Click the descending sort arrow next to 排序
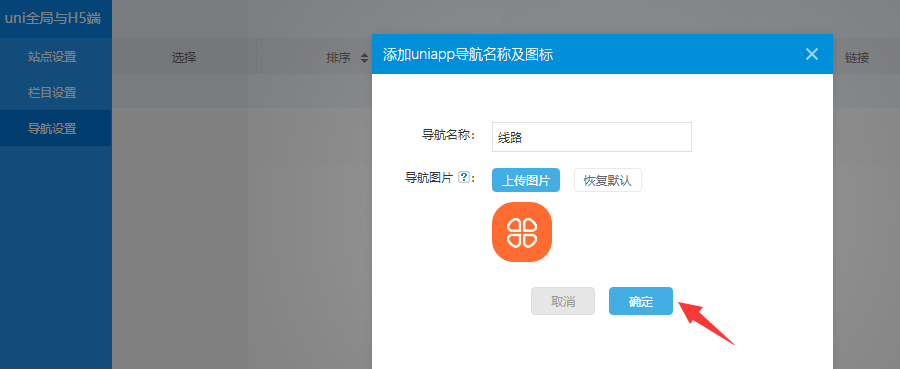 [x=364, y=60]
